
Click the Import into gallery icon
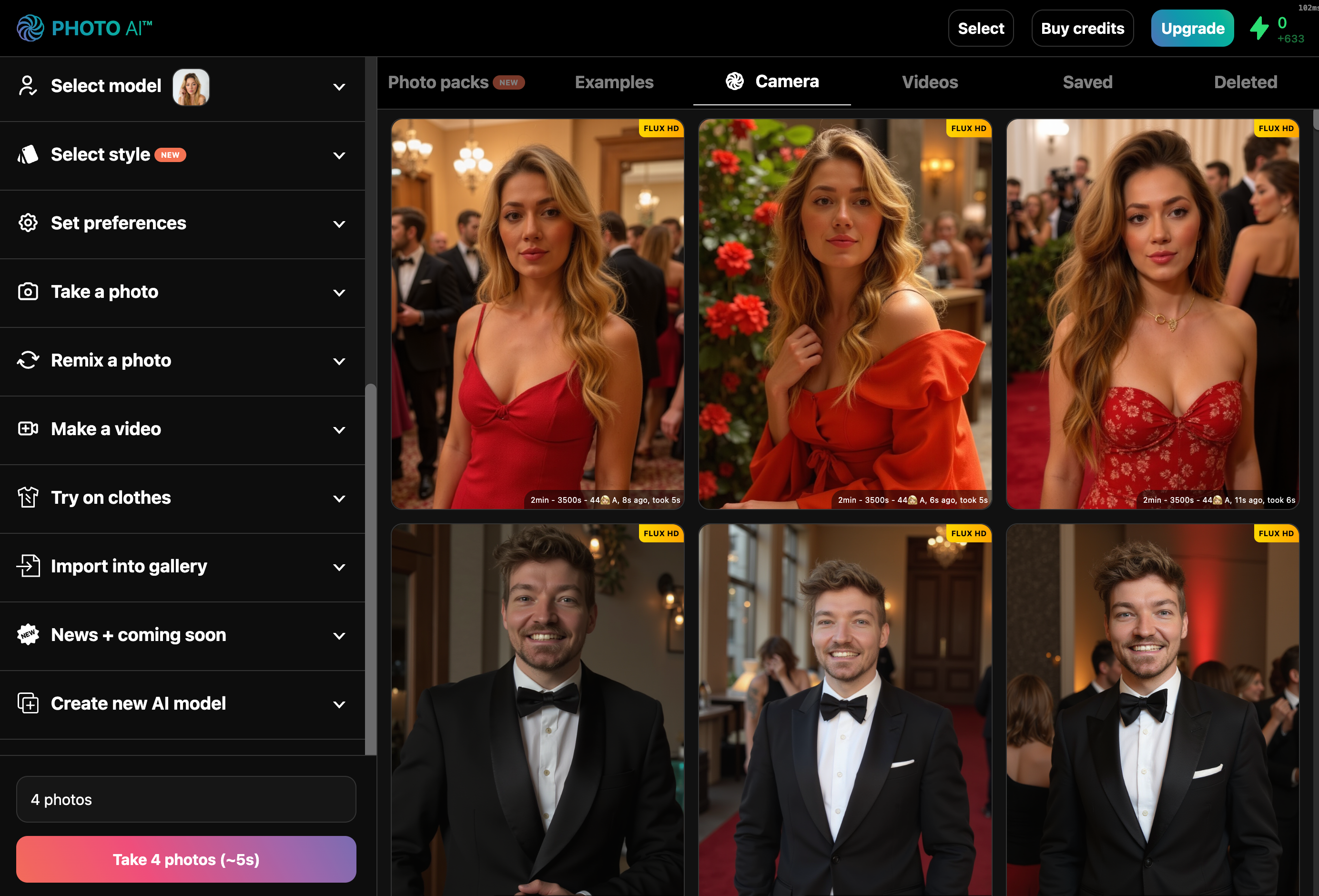28,566
